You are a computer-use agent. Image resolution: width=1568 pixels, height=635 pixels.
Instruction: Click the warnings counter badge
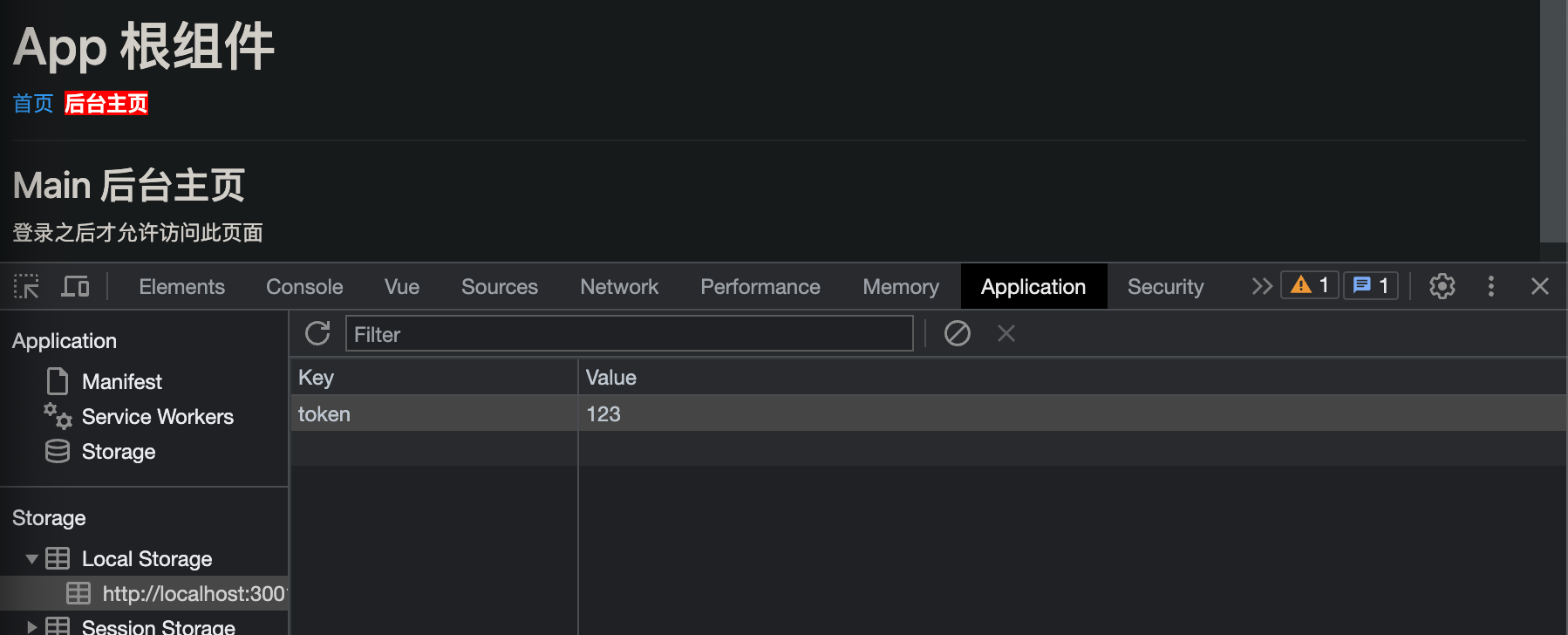coord(1309,285)
